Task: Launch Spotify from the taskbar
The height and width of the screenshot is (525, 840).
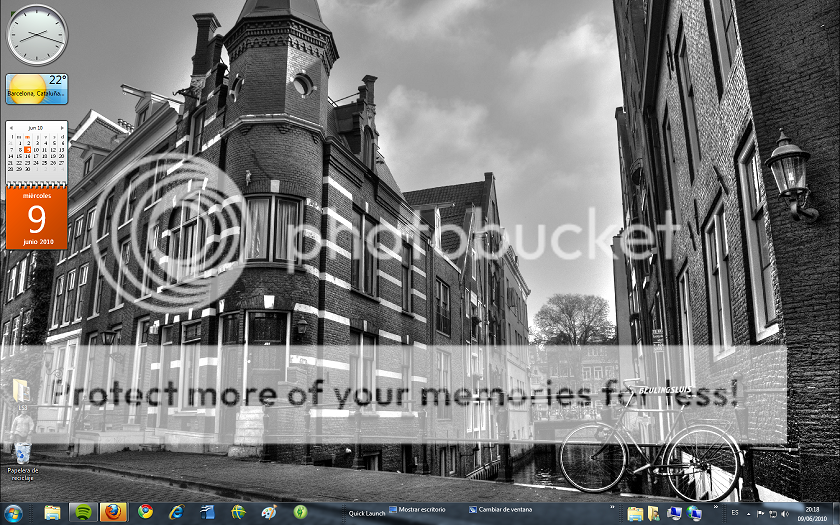Action: (x=83, y=512)
